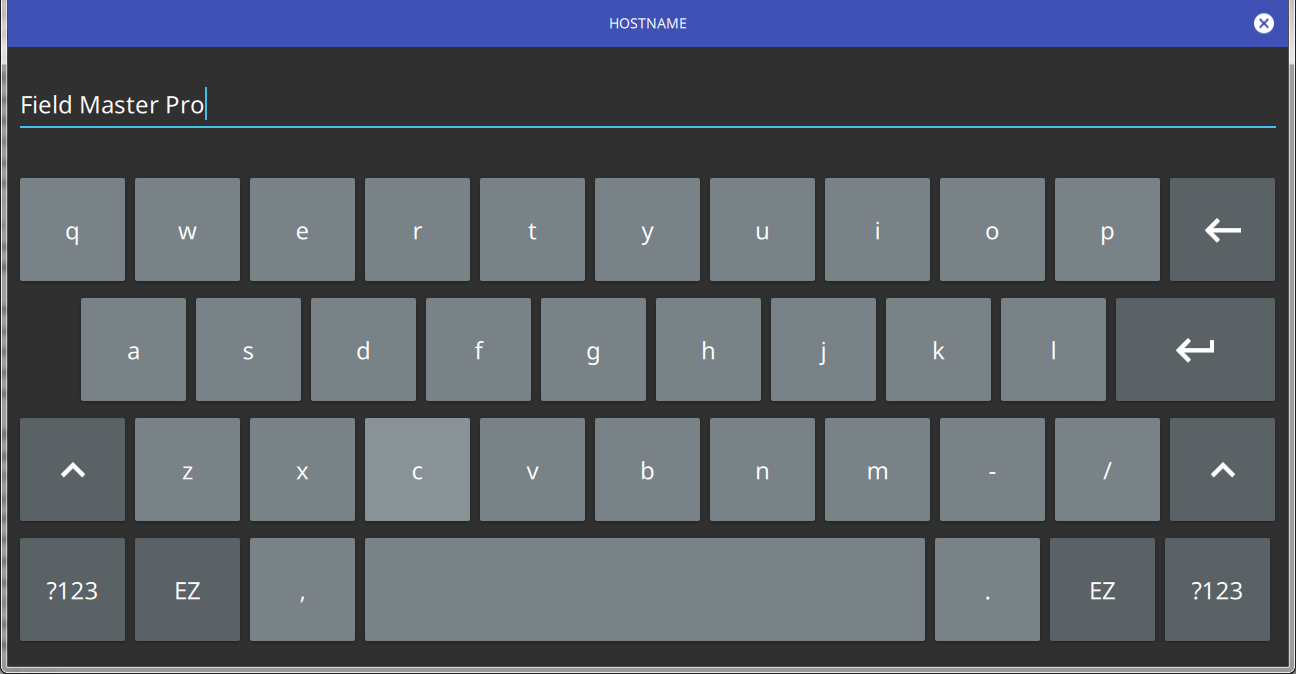The image size is (1296, 674).
Task: Switch to symbols with right ?123 key
Action: pyautogui.click(x=1217, y=590)
